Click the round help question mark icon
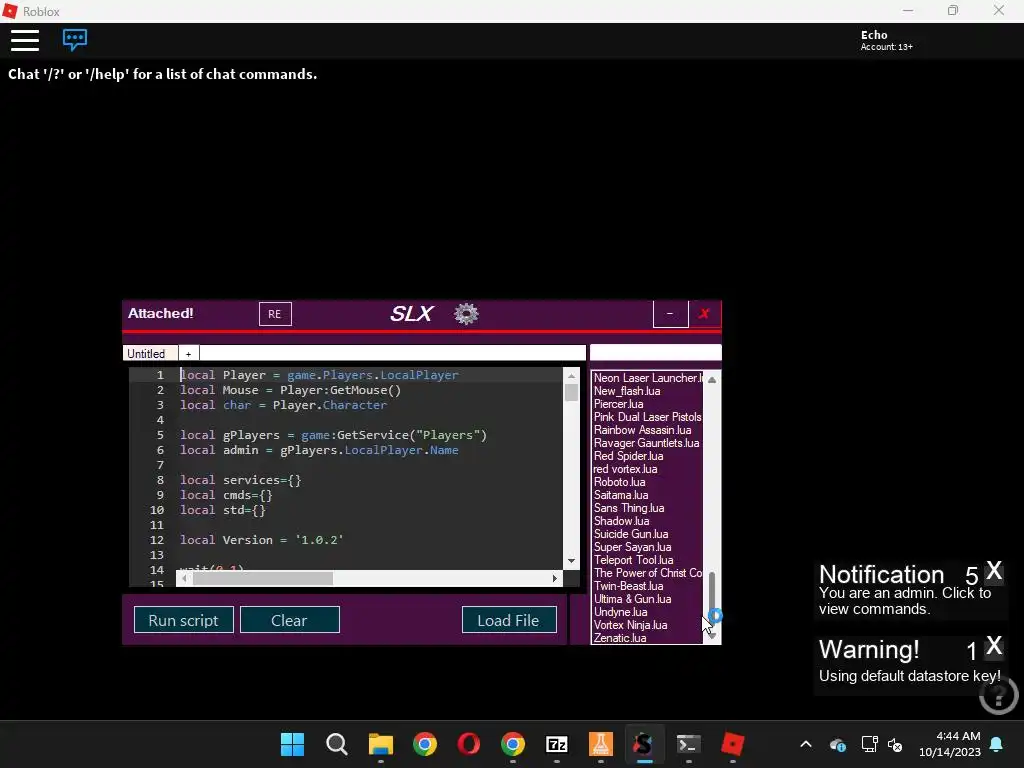Viewport: 1024px width, 768px height. pyautogui.click(x=999, y=696)
